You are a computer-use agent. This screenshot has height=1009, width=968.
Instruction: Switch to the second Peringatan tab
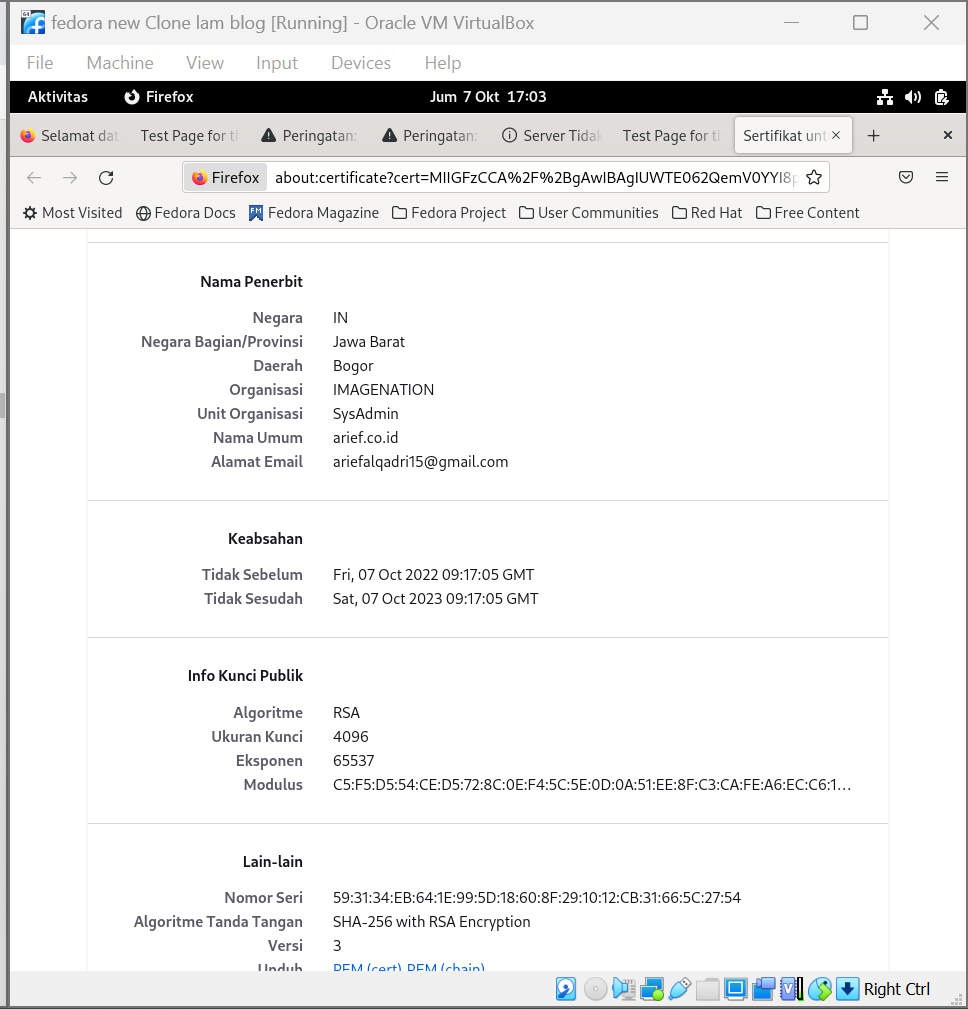429,136
